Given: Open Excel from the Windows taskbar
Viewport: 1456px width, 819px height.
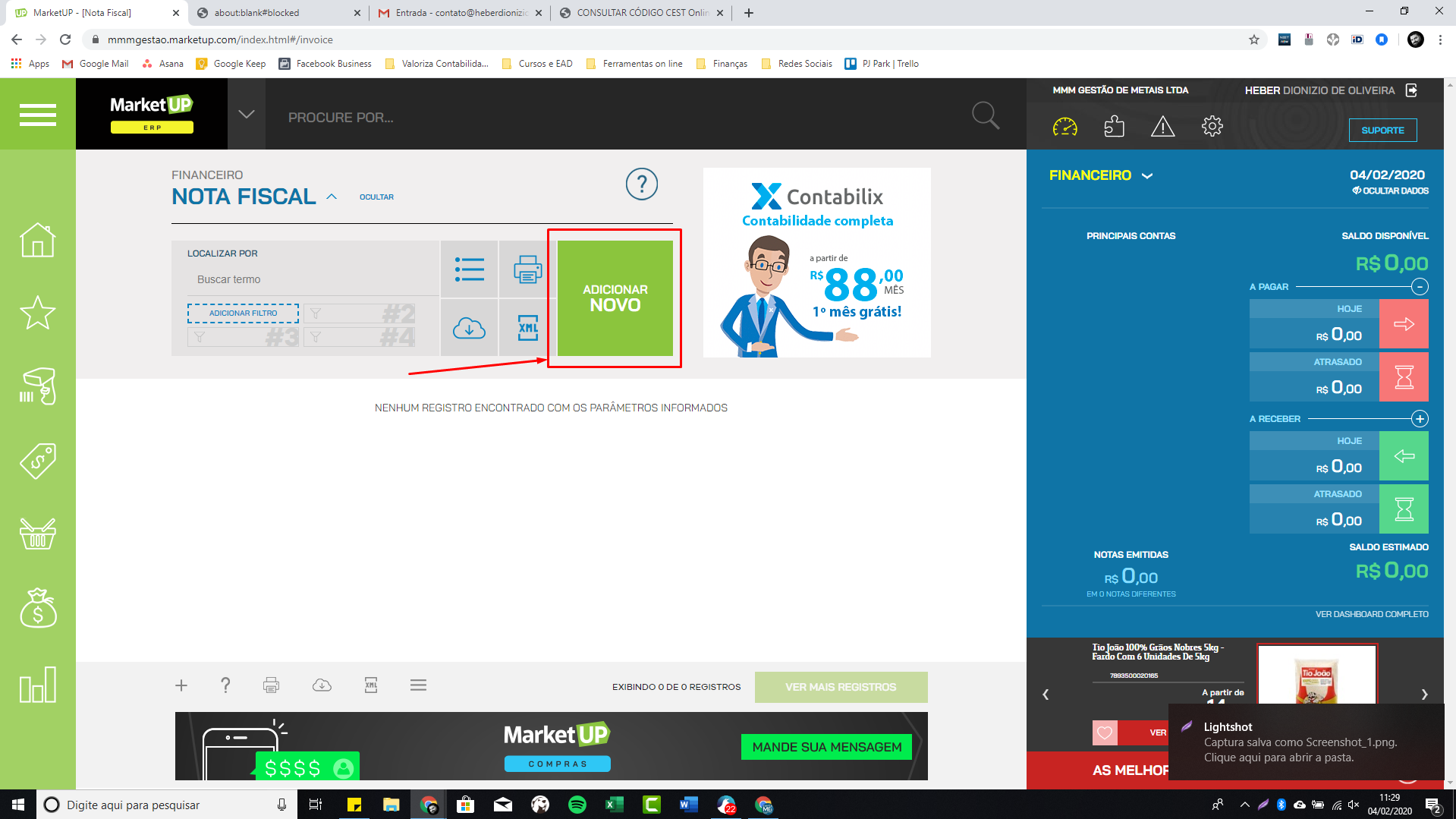Looking at the screenshot, I should pos(615,805).
